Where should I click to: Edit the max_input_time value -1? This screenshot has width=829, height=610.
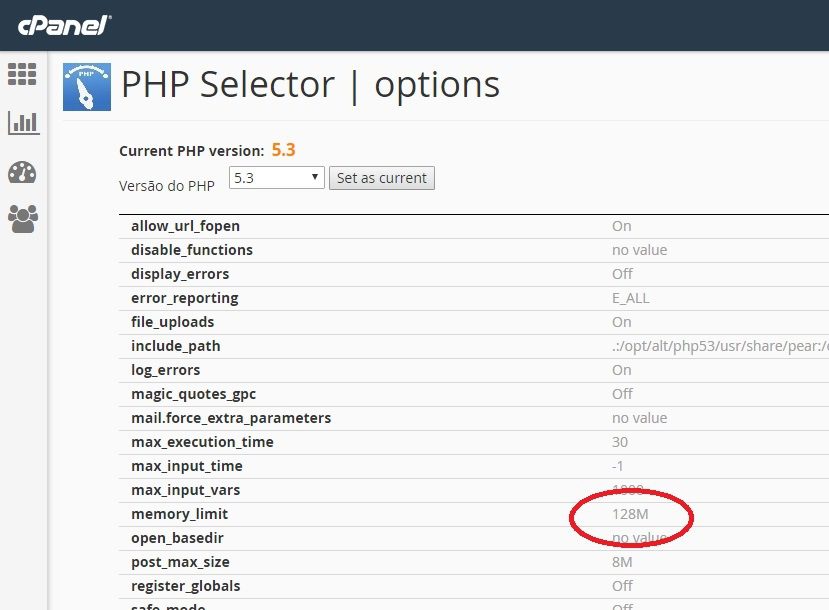[x=619, y=466]
